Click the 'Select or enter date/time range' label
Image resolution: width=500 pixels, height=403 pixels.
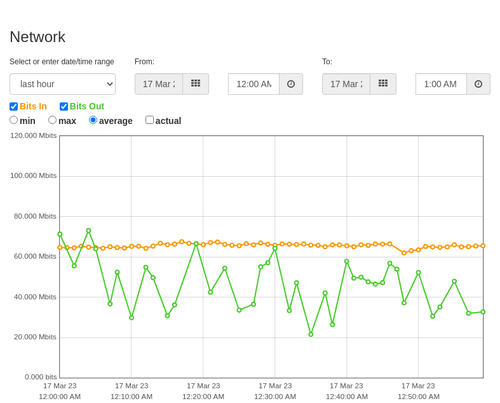62,62
